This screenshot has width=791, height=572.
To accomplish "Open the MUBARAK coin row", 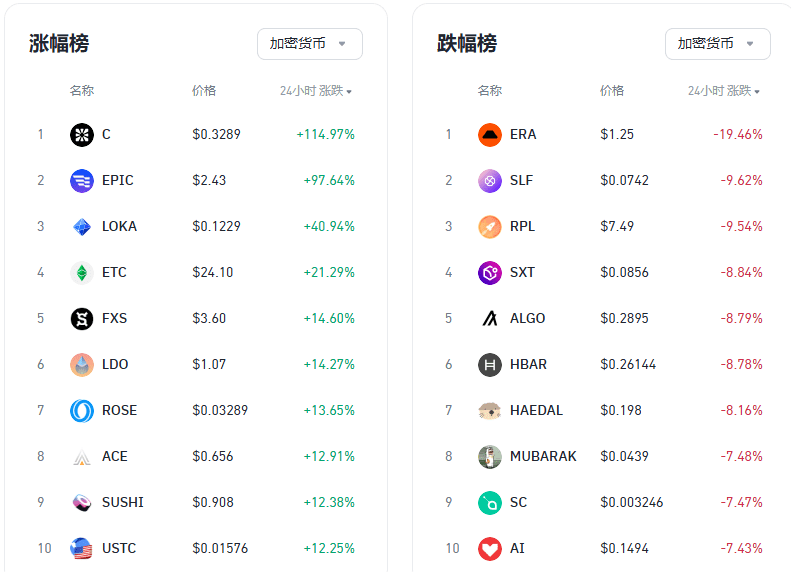I will [x=604, y=456].
